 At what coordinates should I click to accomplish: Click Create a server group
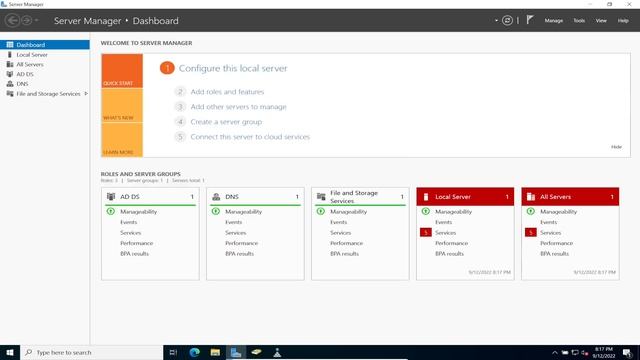pyautogui.click(x=226, y=122)
